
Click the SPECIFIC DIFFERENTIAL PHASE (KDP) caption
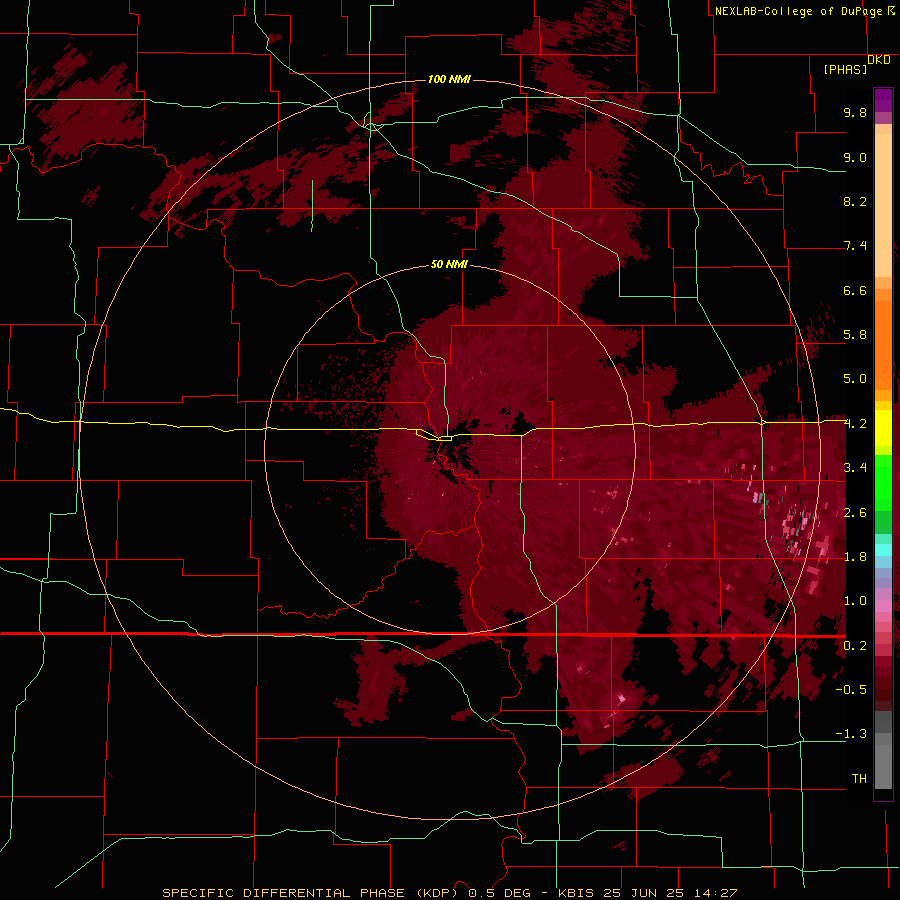tap(313, 893)
